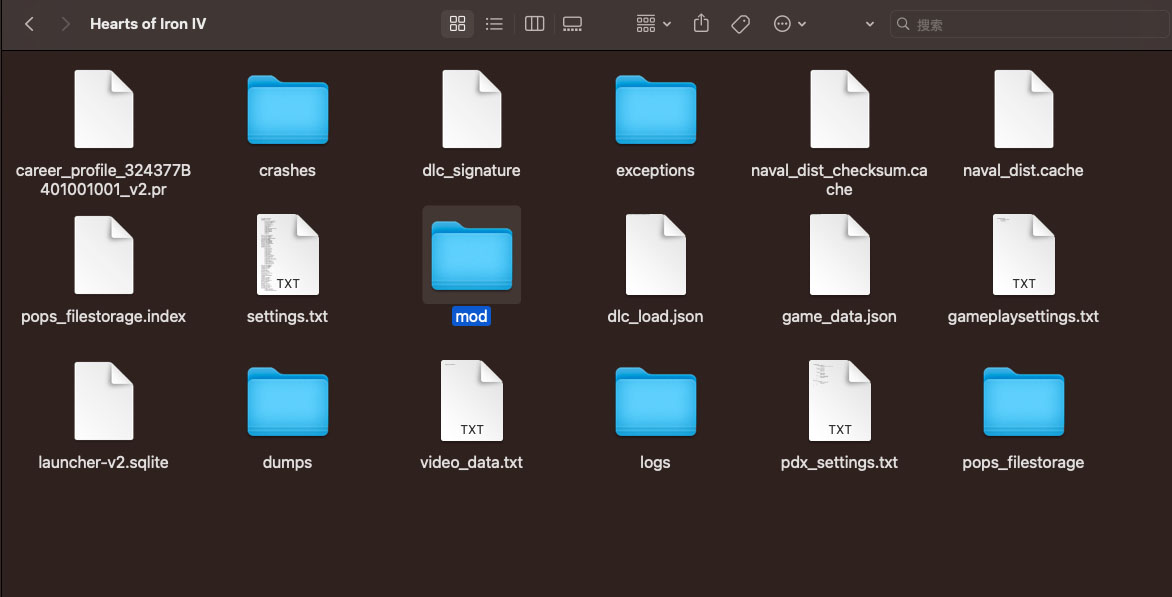
Task: Switch to icon grid view
Action: pyautogui.click(x=457, y=24)
